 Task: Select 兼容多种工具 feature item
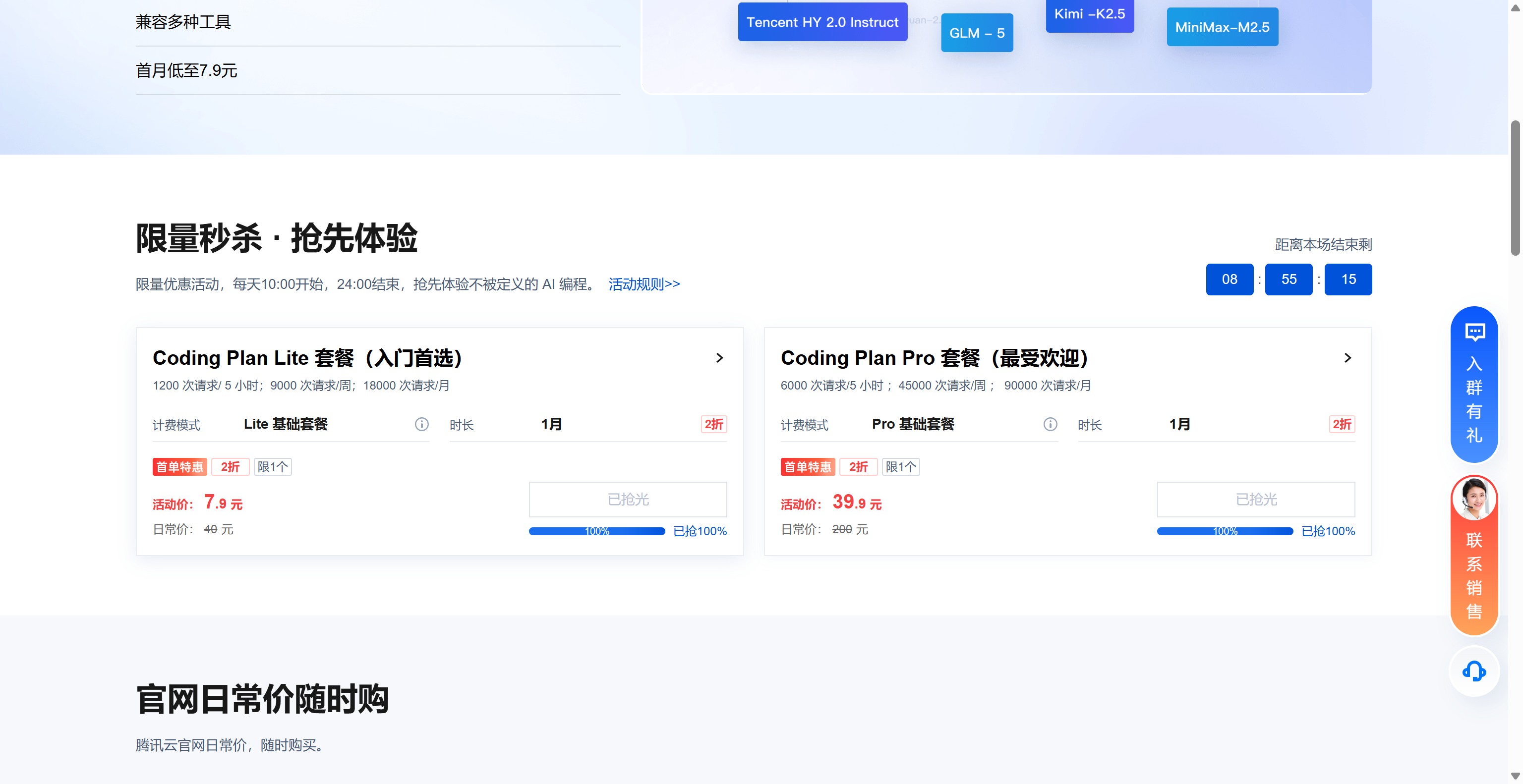[x=183, y=22]
